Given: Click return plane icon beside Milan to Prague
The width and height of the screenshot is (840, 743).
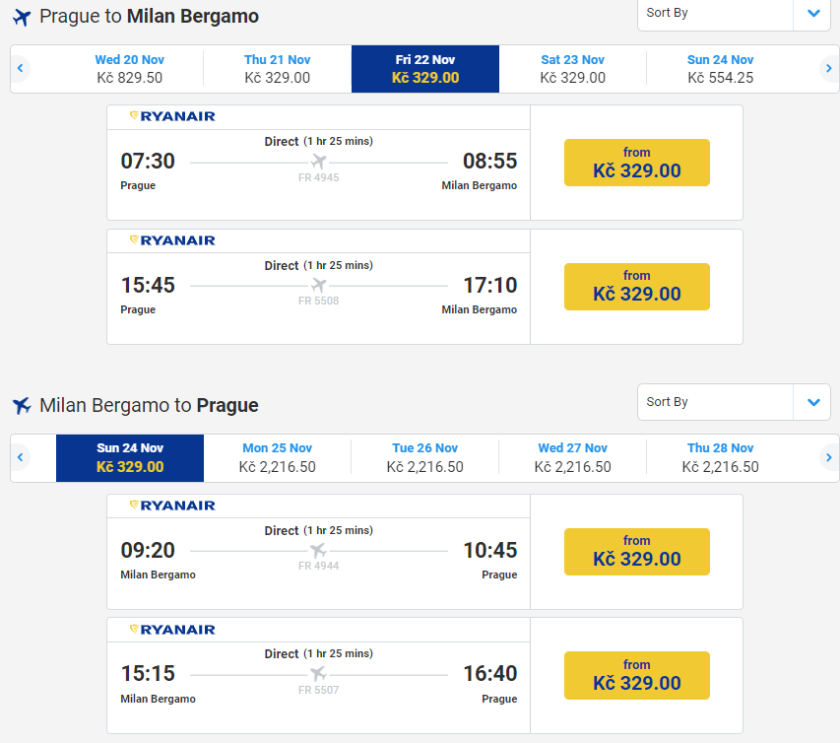Looking at the screenshot, I should click(x=22, y=406).
